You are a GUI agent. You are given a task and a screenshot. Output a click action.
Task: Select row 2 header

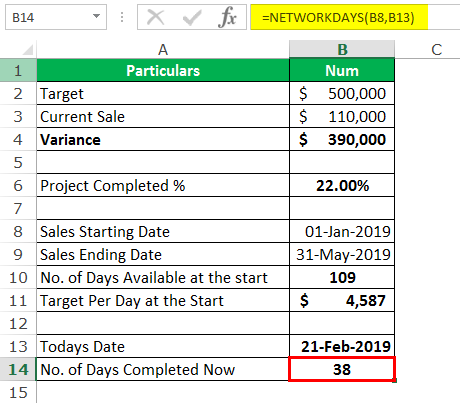click(18, 93)
